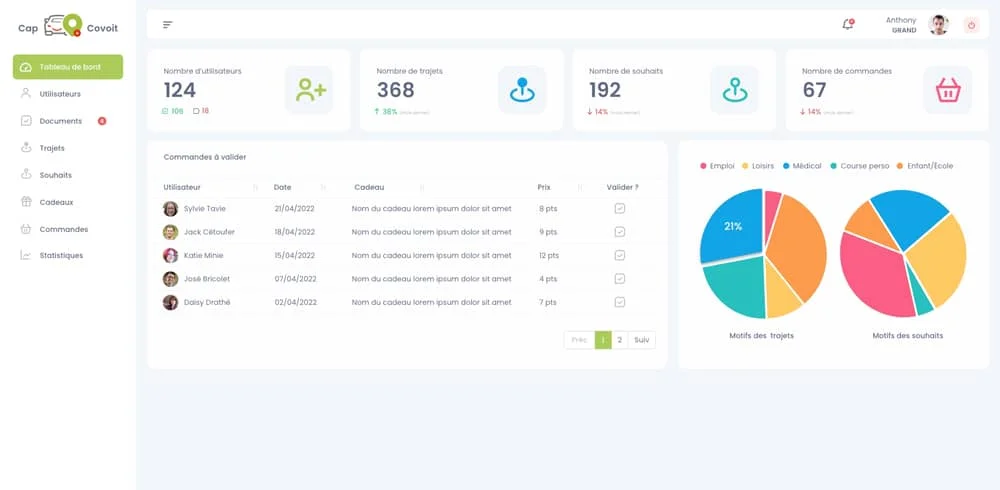
Task: Sort table by Prix column
Action: [x=580, y=188]
